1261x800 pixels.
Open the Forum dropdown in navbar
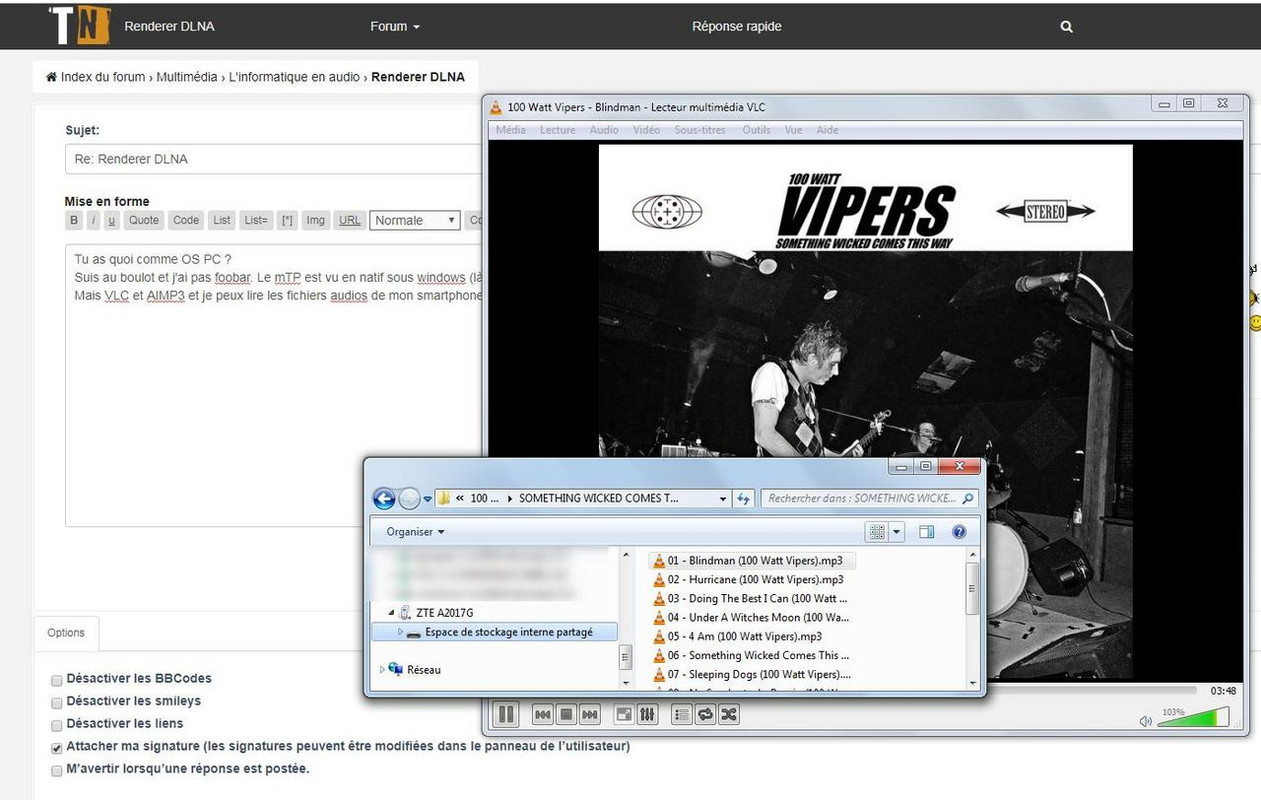[x=395, y=26]
